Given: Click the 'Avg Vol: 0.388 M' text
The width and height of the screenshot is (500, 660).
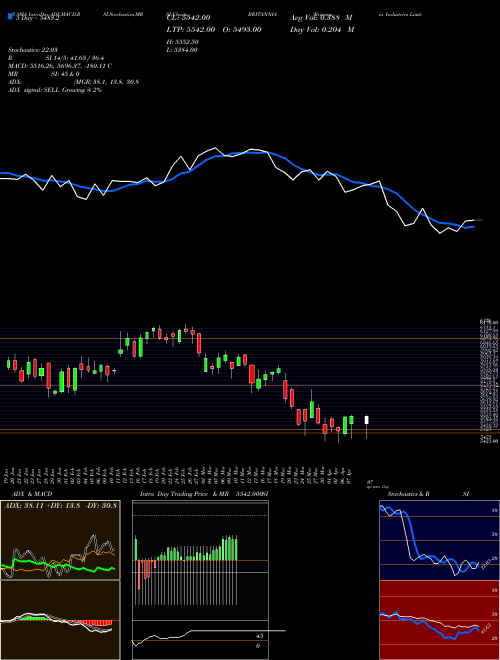Looking at the screenshot, I should click(x=321, y=18).
